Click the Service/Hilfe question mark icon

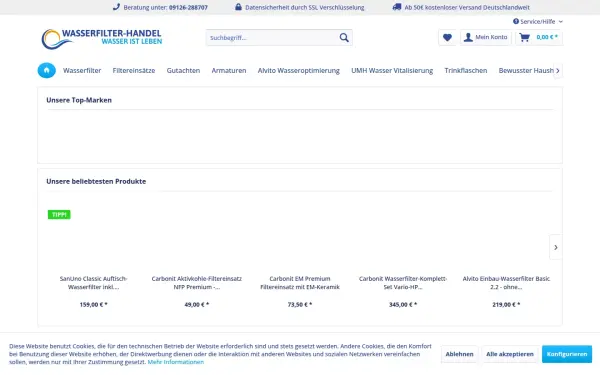point(516,21)
